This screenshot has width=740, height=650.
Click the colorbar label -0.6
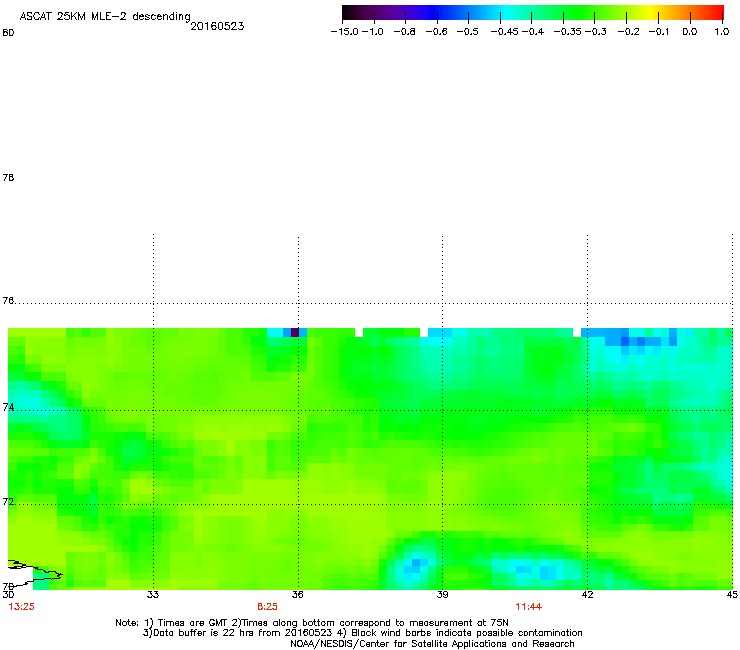point(436,32)
